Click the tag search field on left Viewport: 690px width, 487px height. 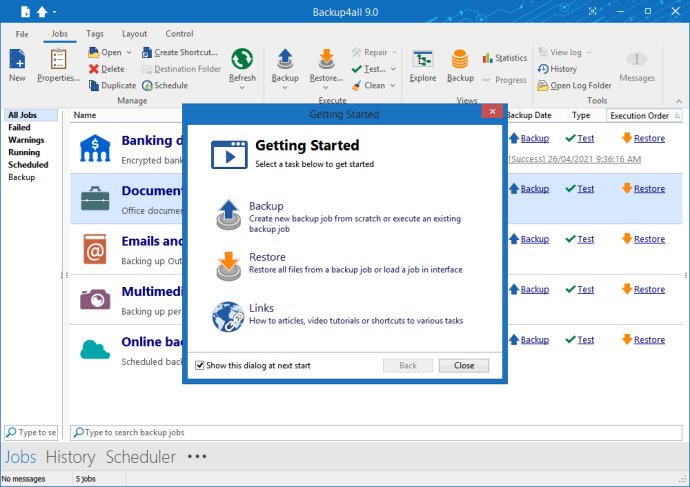click(x=31, y=432)
